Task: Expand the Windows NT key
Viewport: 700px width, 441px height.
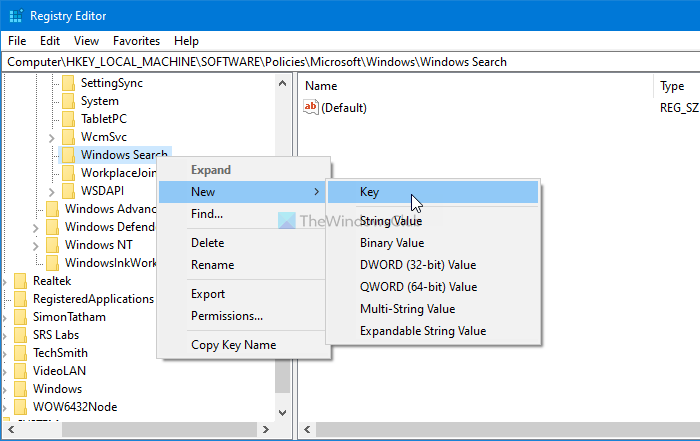Action: (x=36, y=246)
